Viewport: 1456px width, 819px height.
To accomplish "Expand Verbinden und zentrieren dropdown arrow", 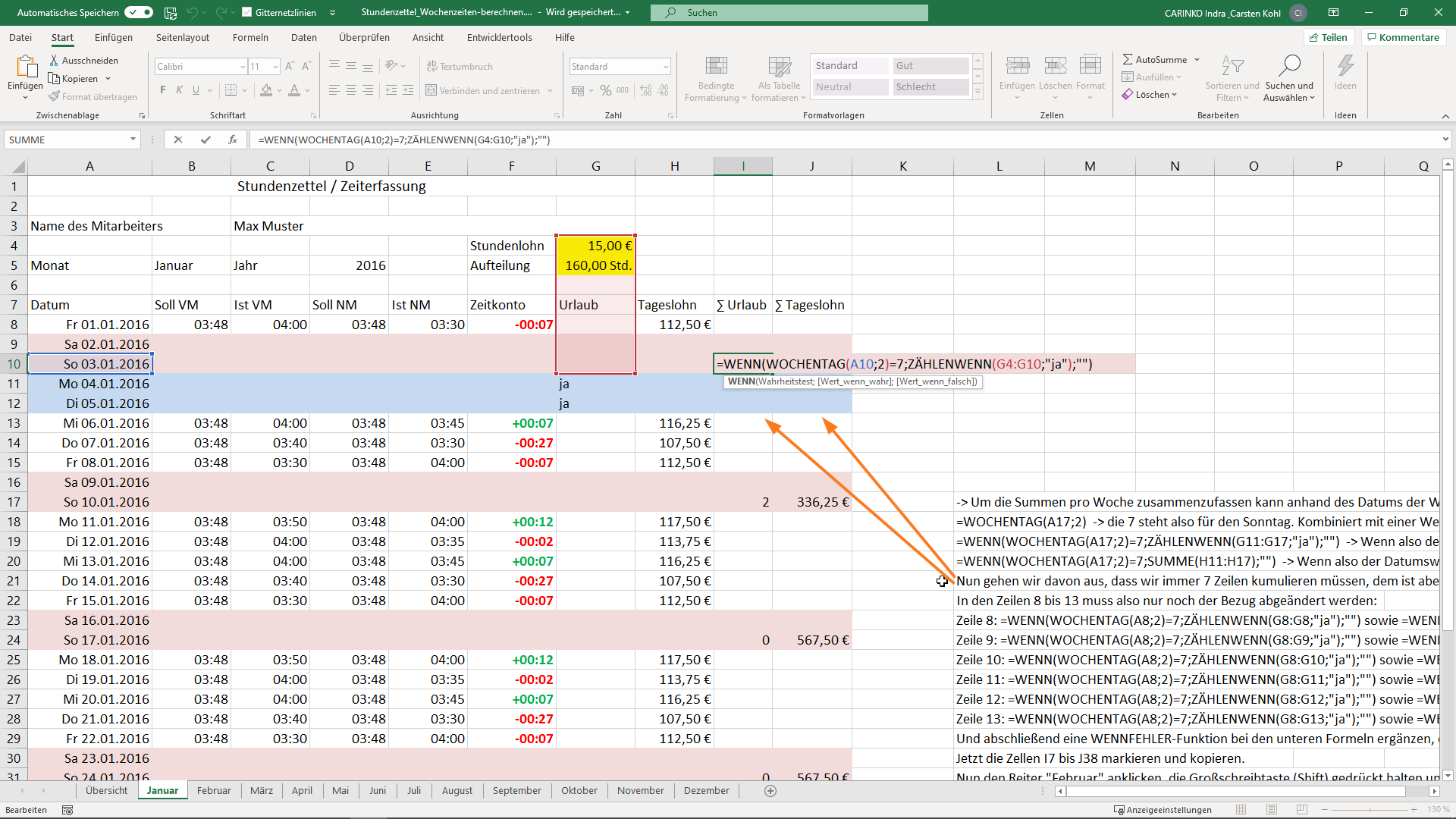I will (550, 91).
